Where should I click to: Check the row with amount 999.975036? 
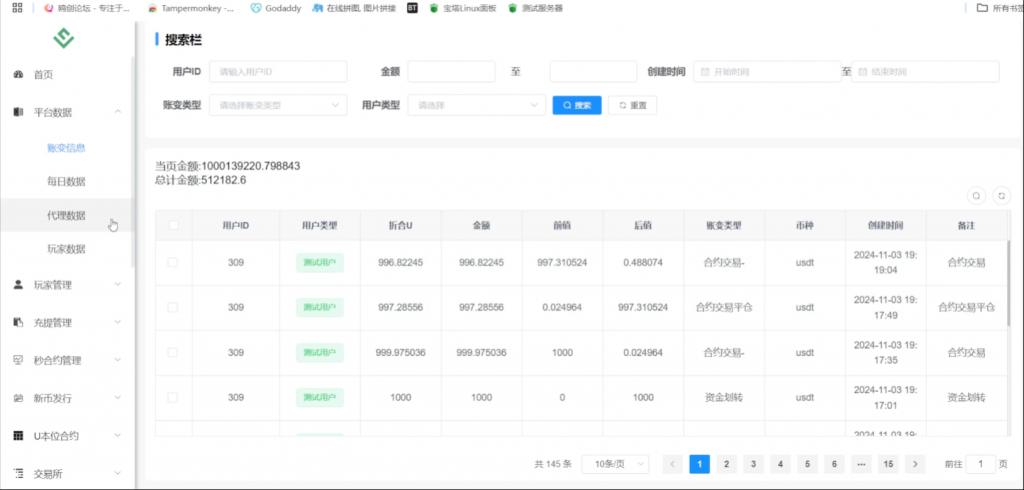[173, 352]
